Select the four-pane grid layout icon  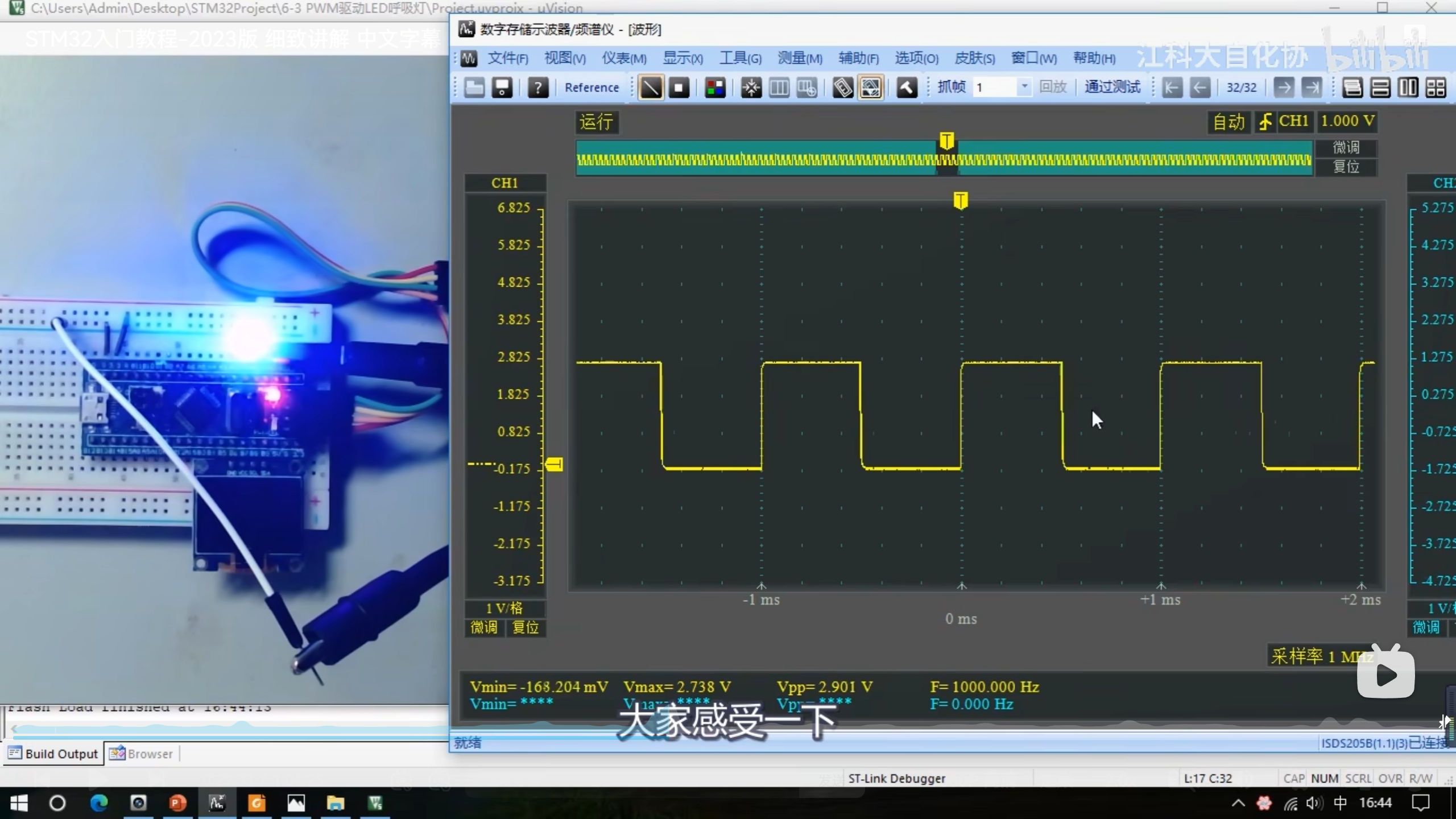[x=1436, y=88]
